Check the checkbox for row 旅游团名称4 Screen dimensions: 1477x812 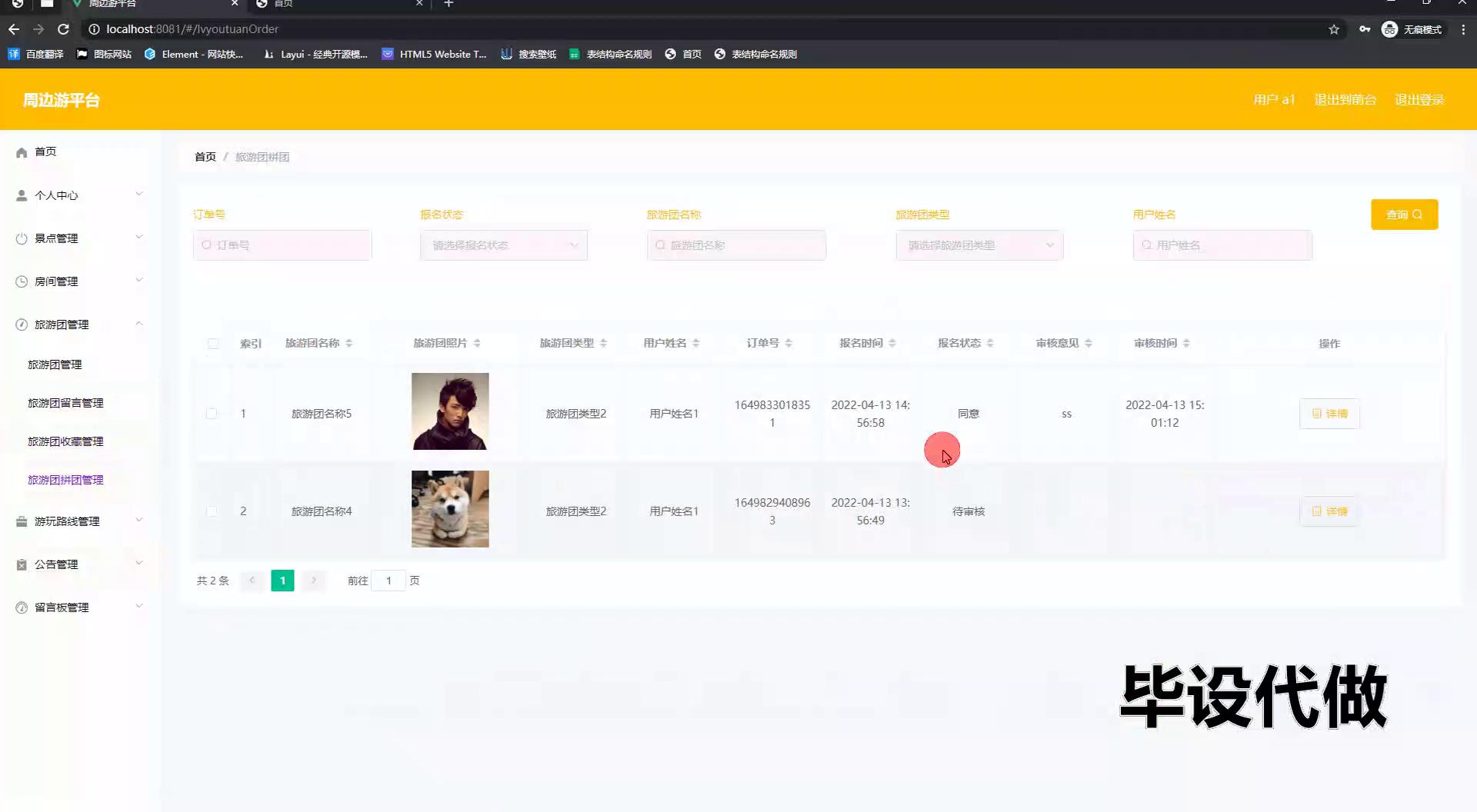tap(212, 511)
